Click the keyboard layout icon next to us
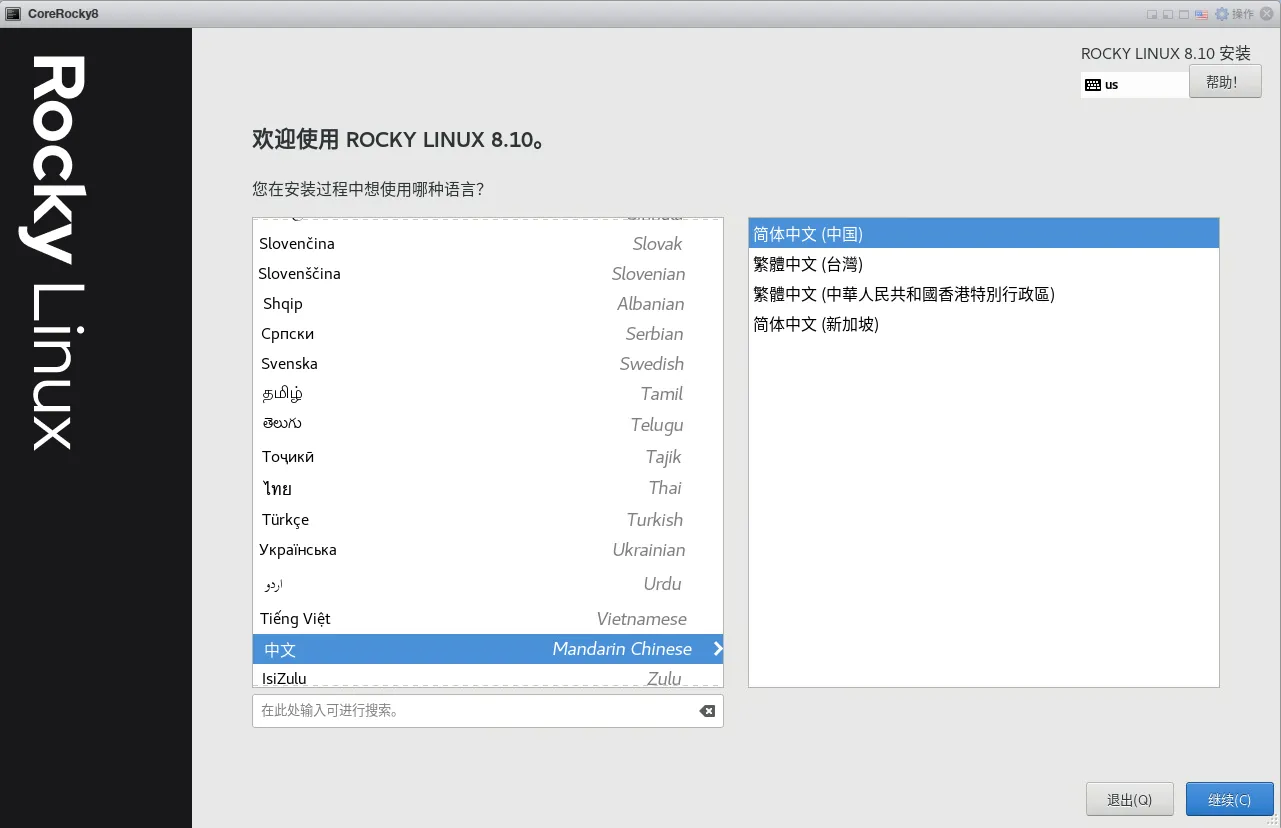Viewport: 1281px width, 828px height. [1093, 85]
